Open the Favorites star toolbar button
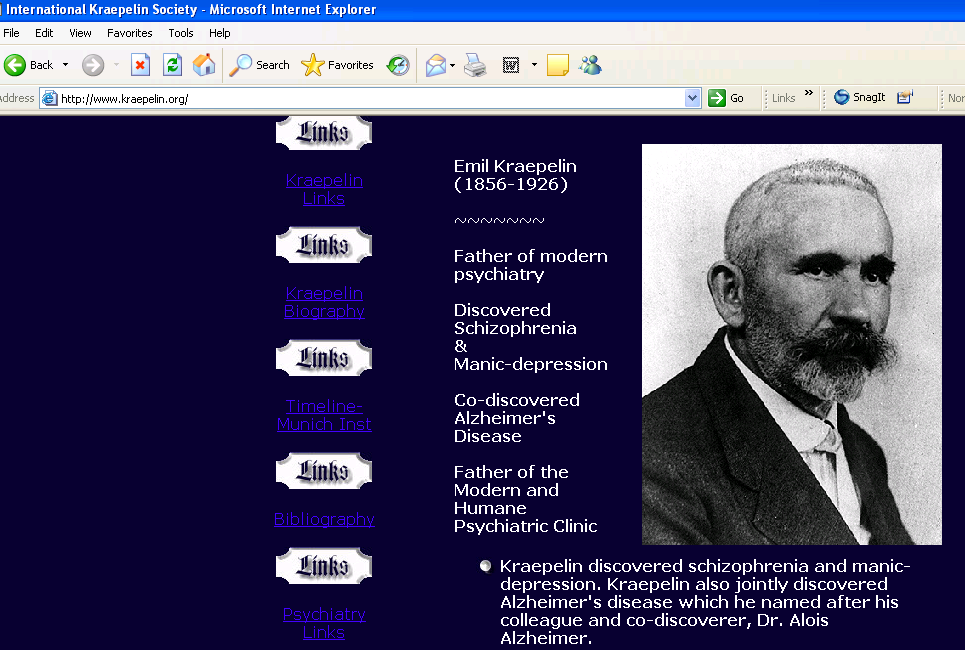 coord(337,65)
